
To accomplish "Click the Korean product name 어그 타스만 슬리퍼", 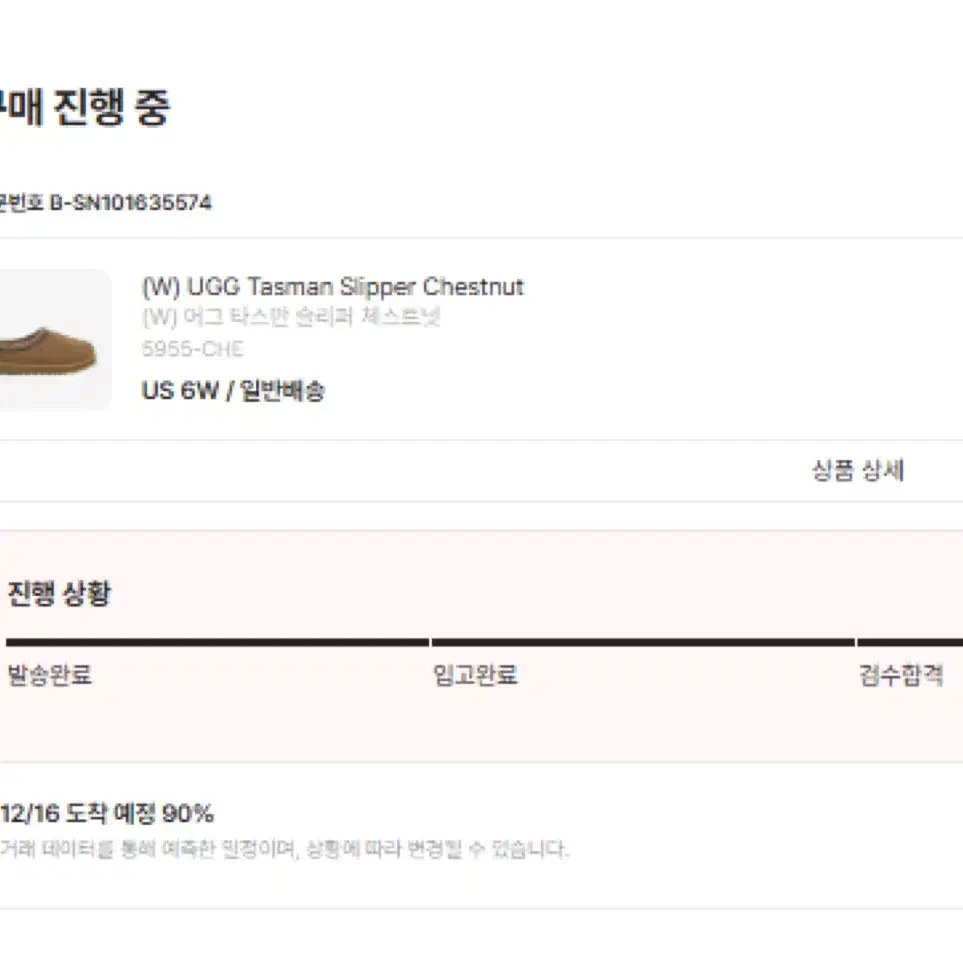I will tap(290, 317).
